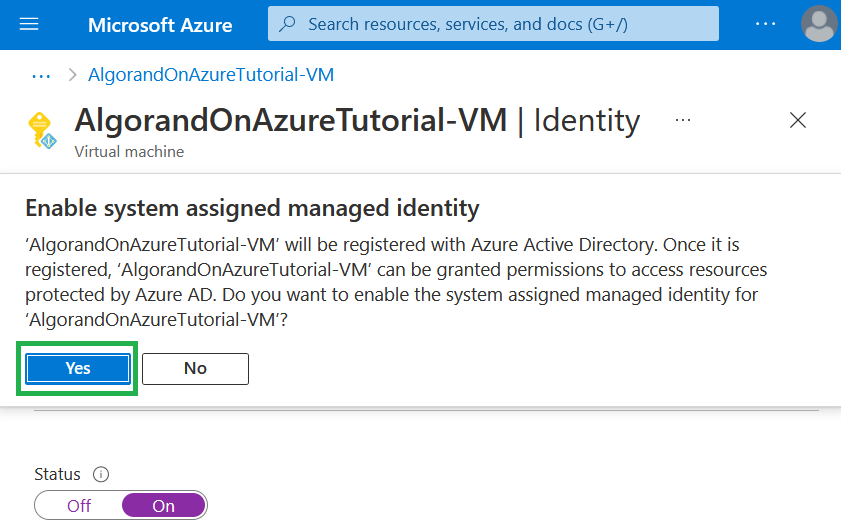This screenshot has height=526, width=841.
Task: Decline with the No button
Action: pyautogui.click(x=195, y=369)
